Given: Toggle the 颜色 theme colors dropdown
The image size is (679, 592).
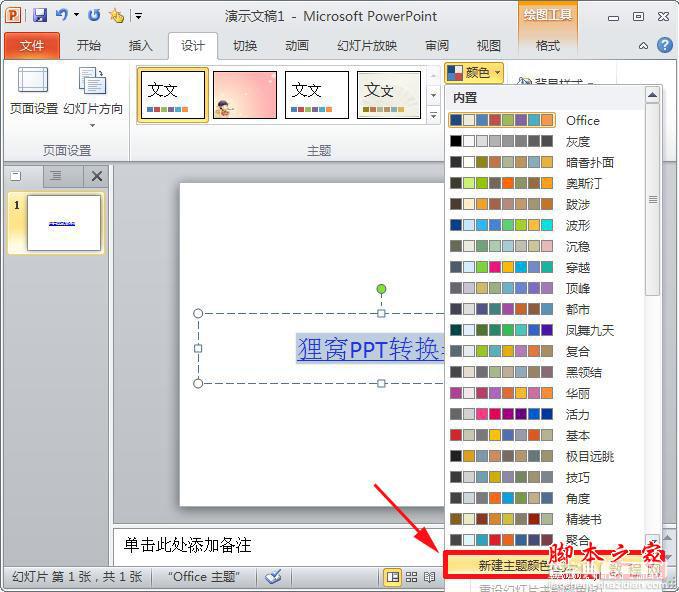Looking at the screenshot, I should 473,73.
